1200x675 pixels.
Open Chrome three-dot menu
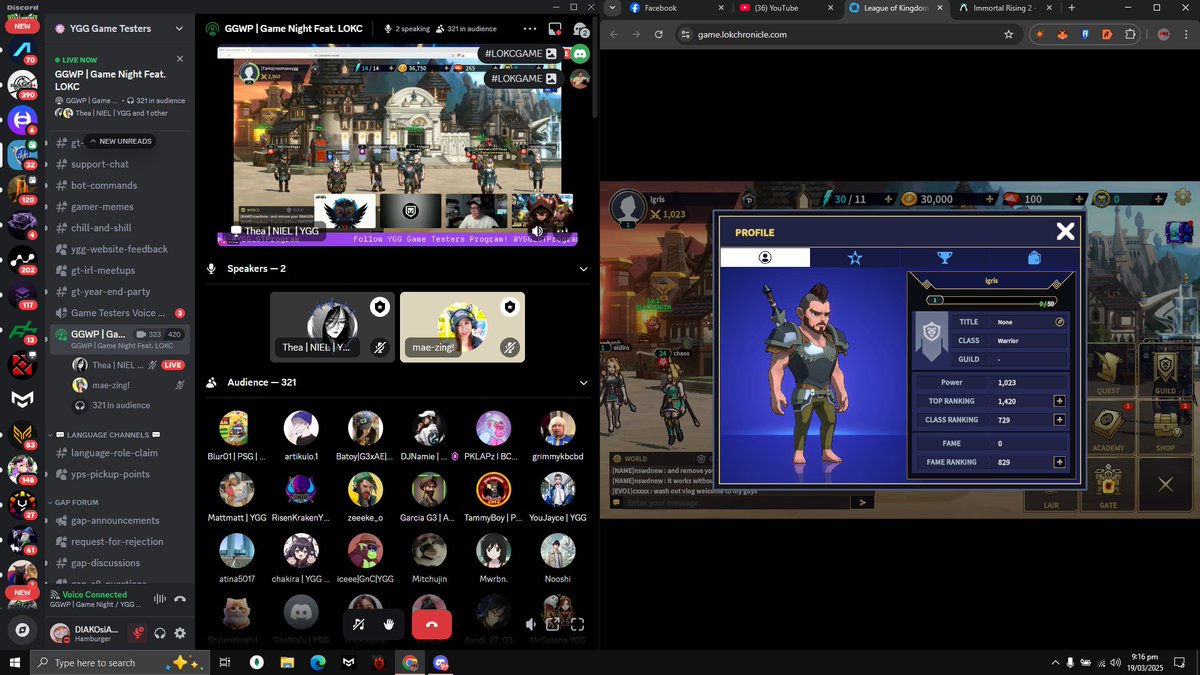point(1186,34)
